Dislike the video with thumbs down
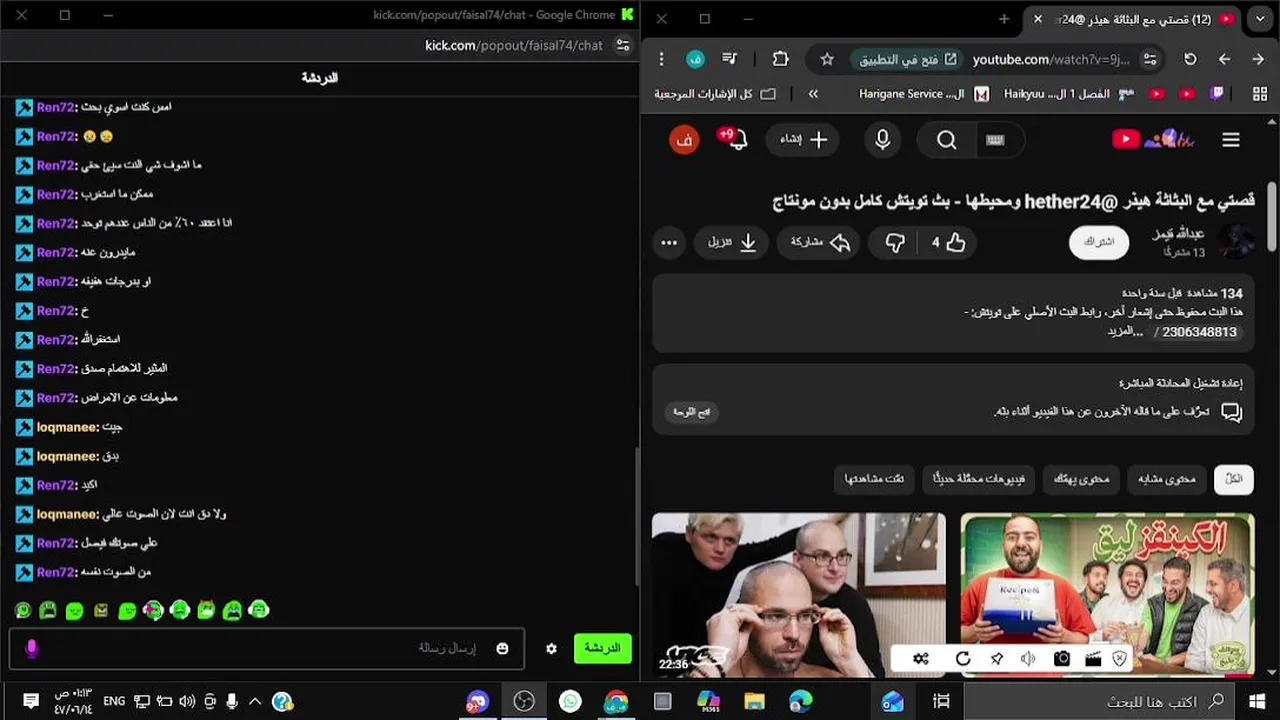The image size is (1280, 720). [895, 242]
